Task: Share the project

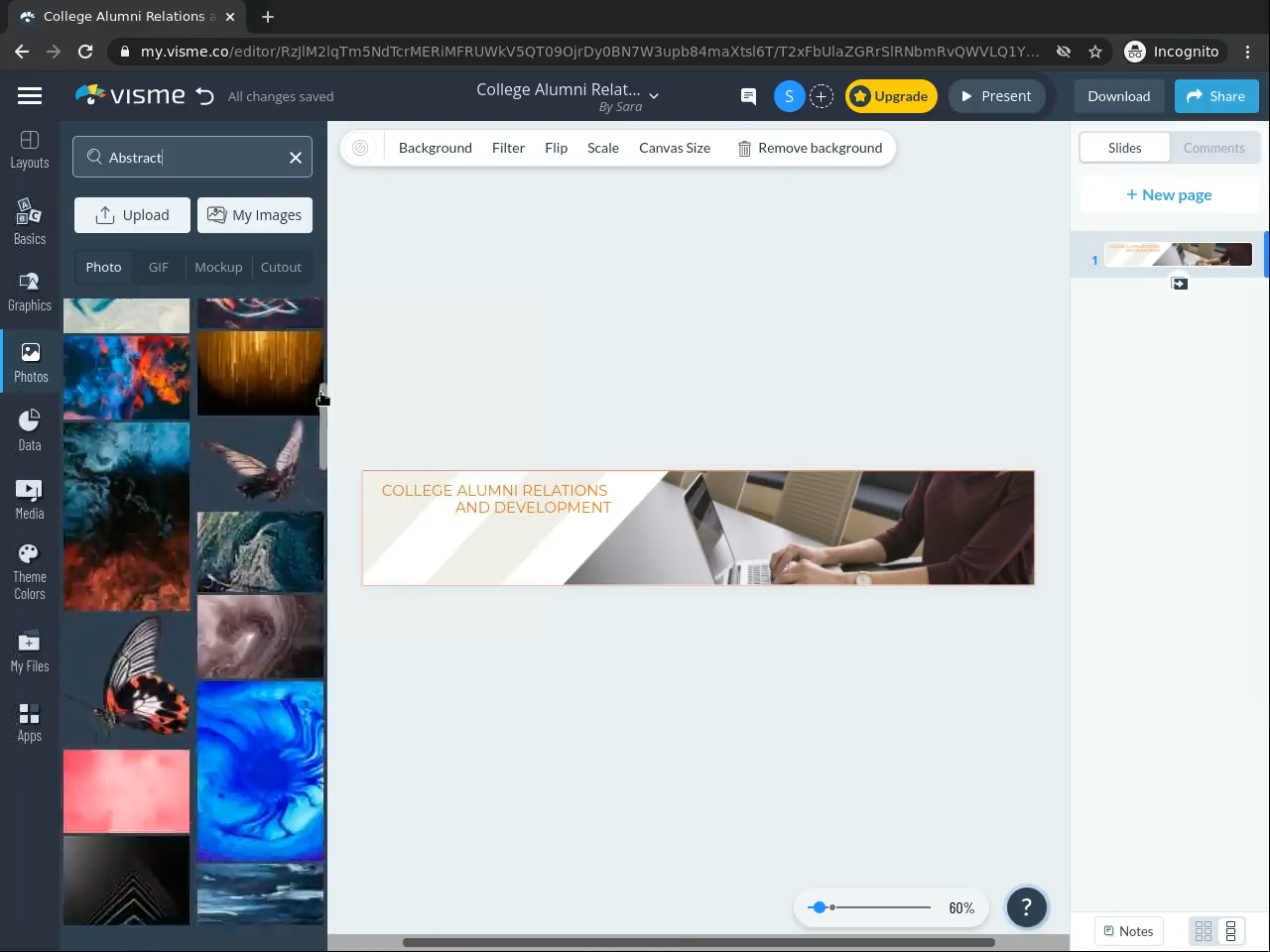Action: (1216, 96)
